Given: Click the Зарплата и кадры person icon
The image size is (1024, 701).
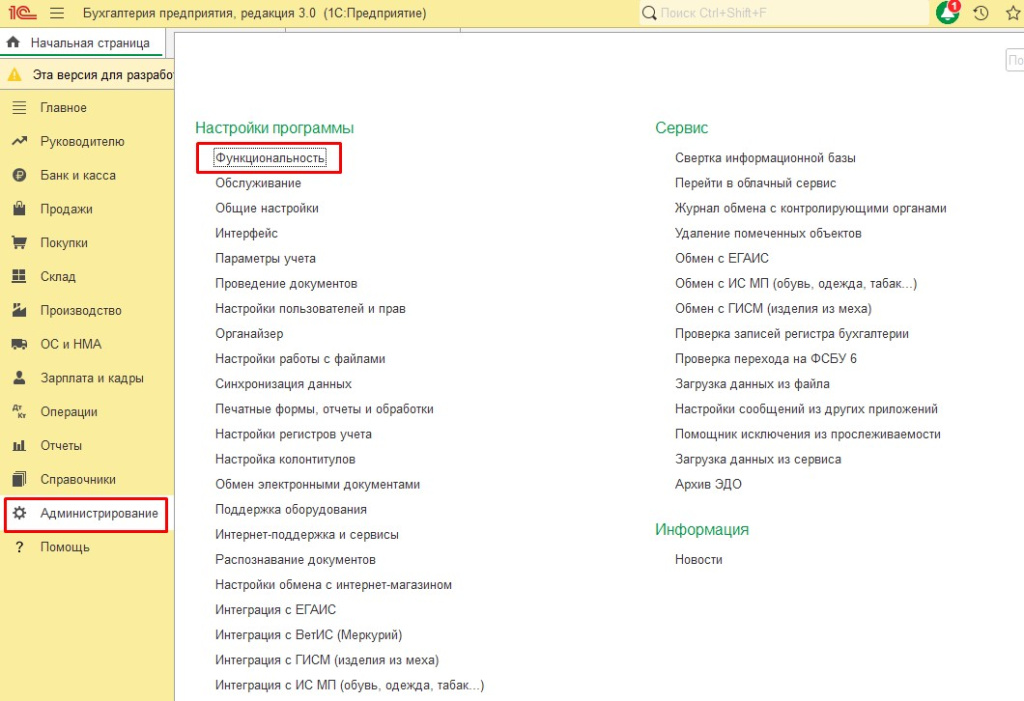Looking at the screenshot, I should 20,378.
